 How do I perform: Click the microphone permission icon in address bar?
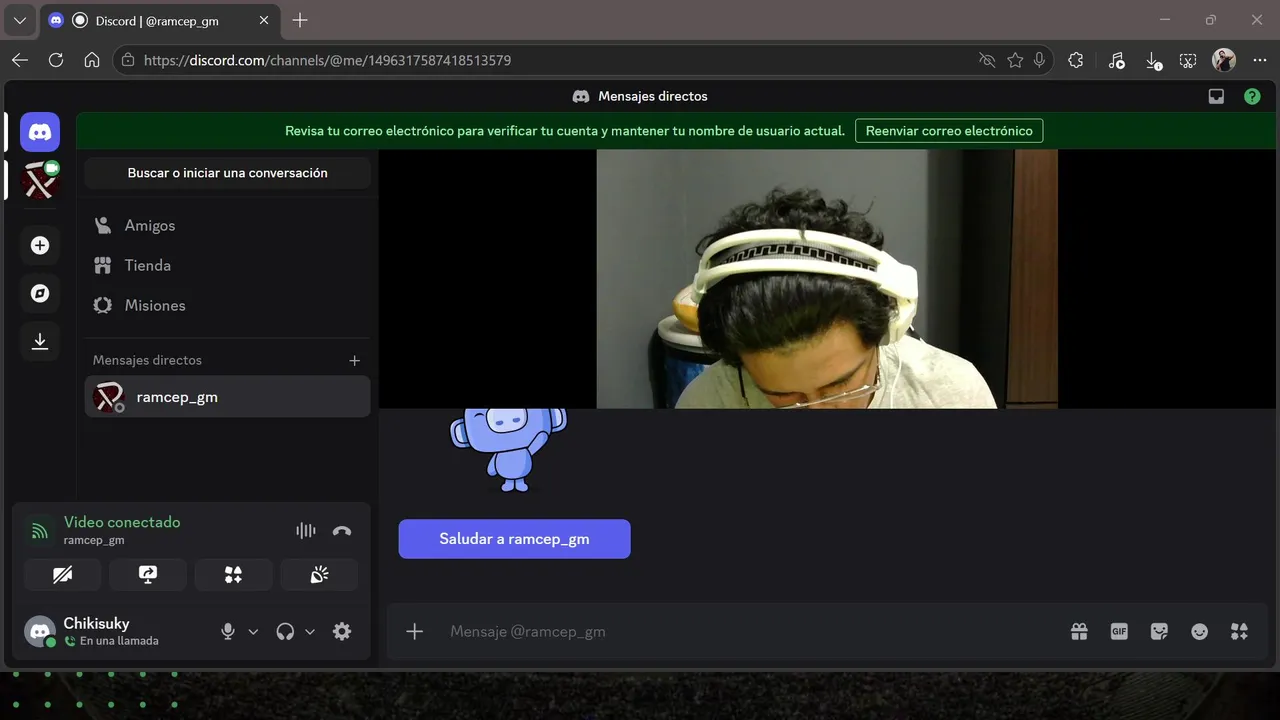click(x=1040, y=60)
